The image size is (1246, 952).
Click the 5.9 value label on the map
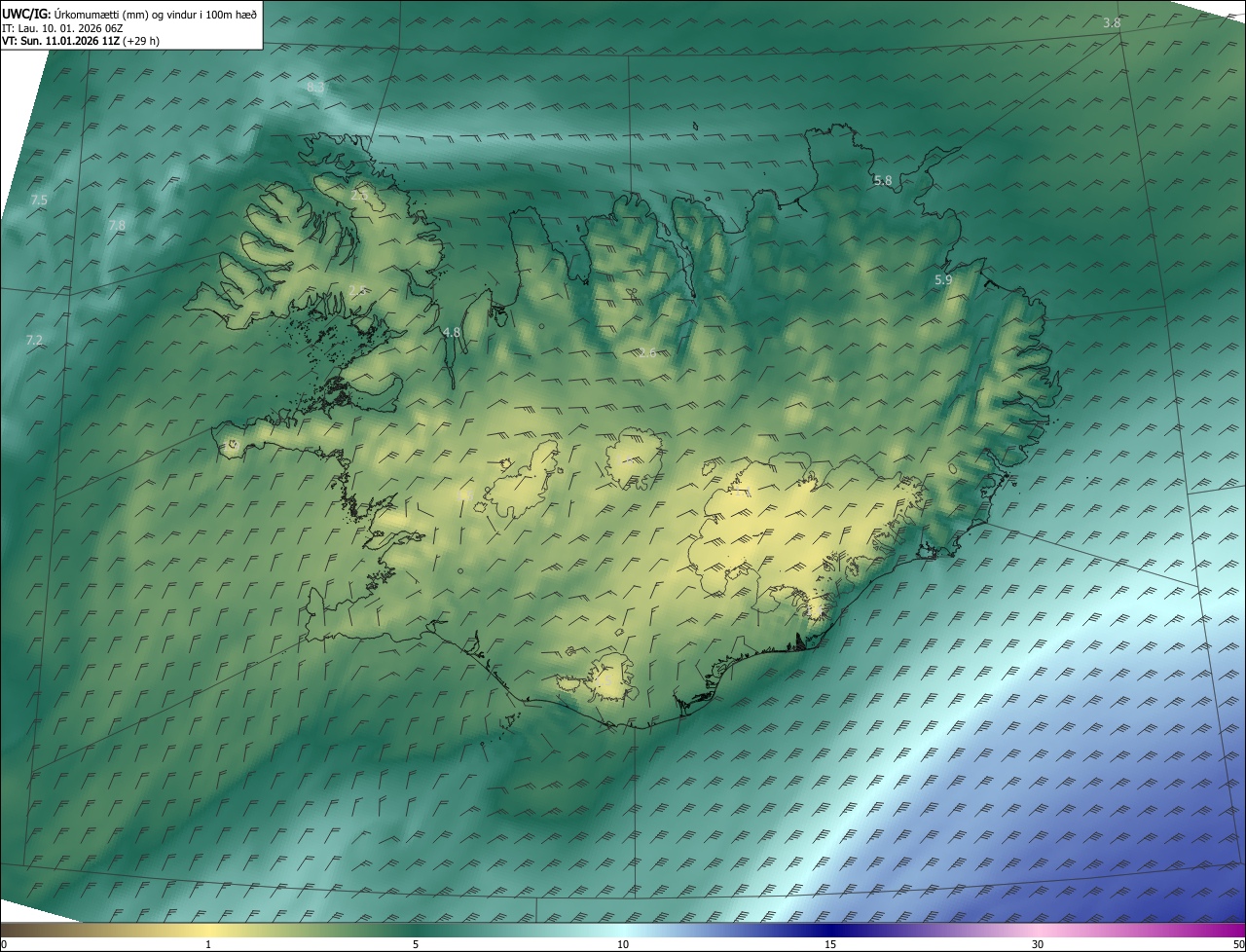pos(943,280)
